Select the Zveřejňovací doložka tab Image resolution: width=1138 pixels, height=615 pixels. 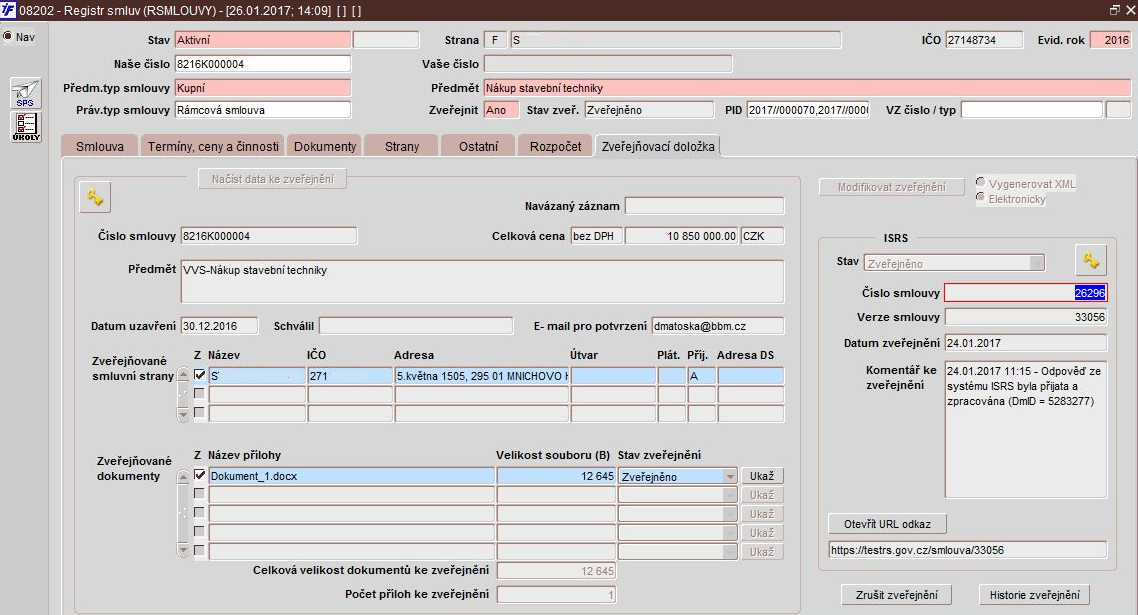[658, 146]
